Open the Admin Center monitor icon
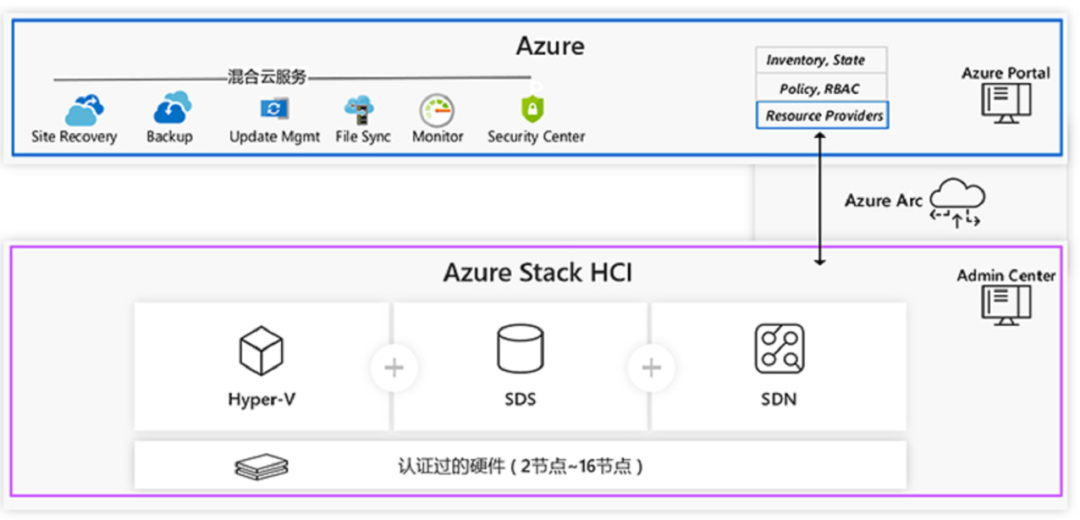 (1005, 305)
